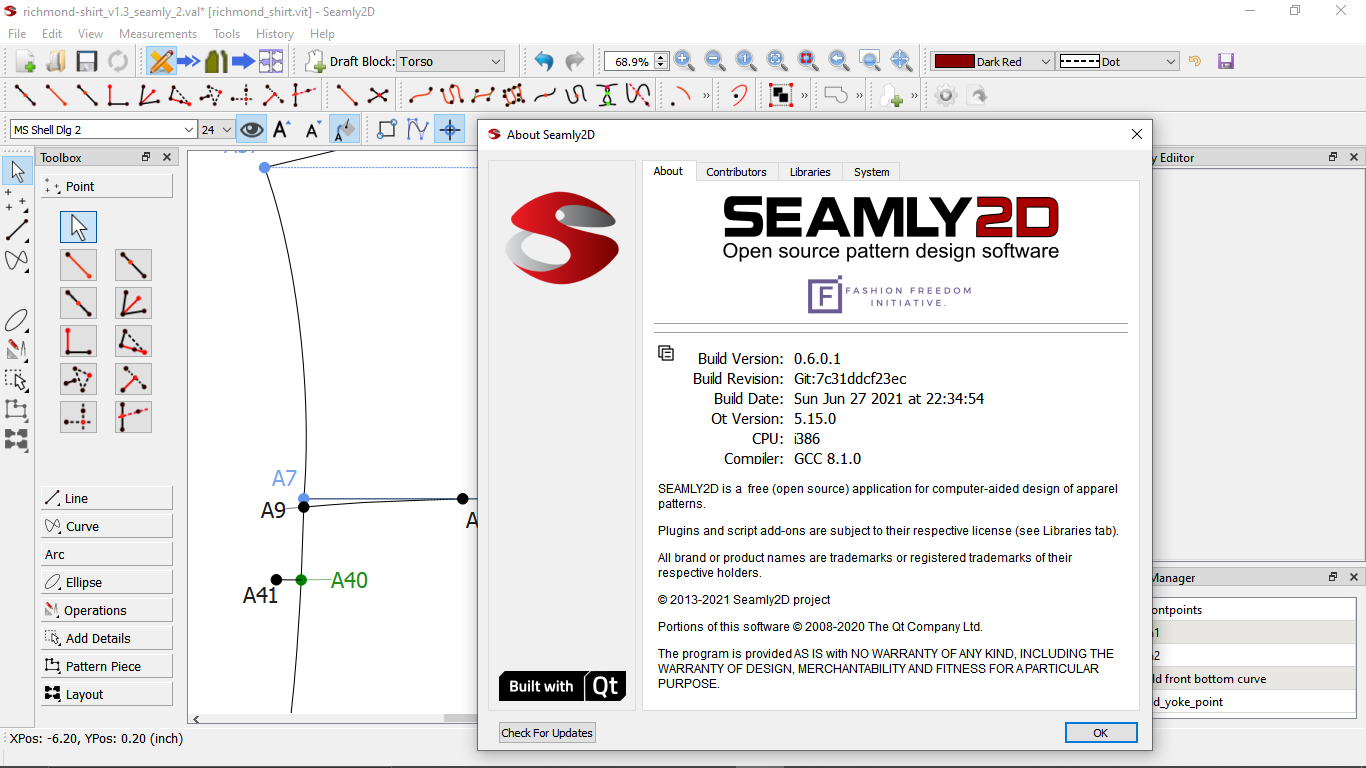
Task: Toggle the point name visibility eye icon
Action: pyautogui.click(x=251, y=129)
